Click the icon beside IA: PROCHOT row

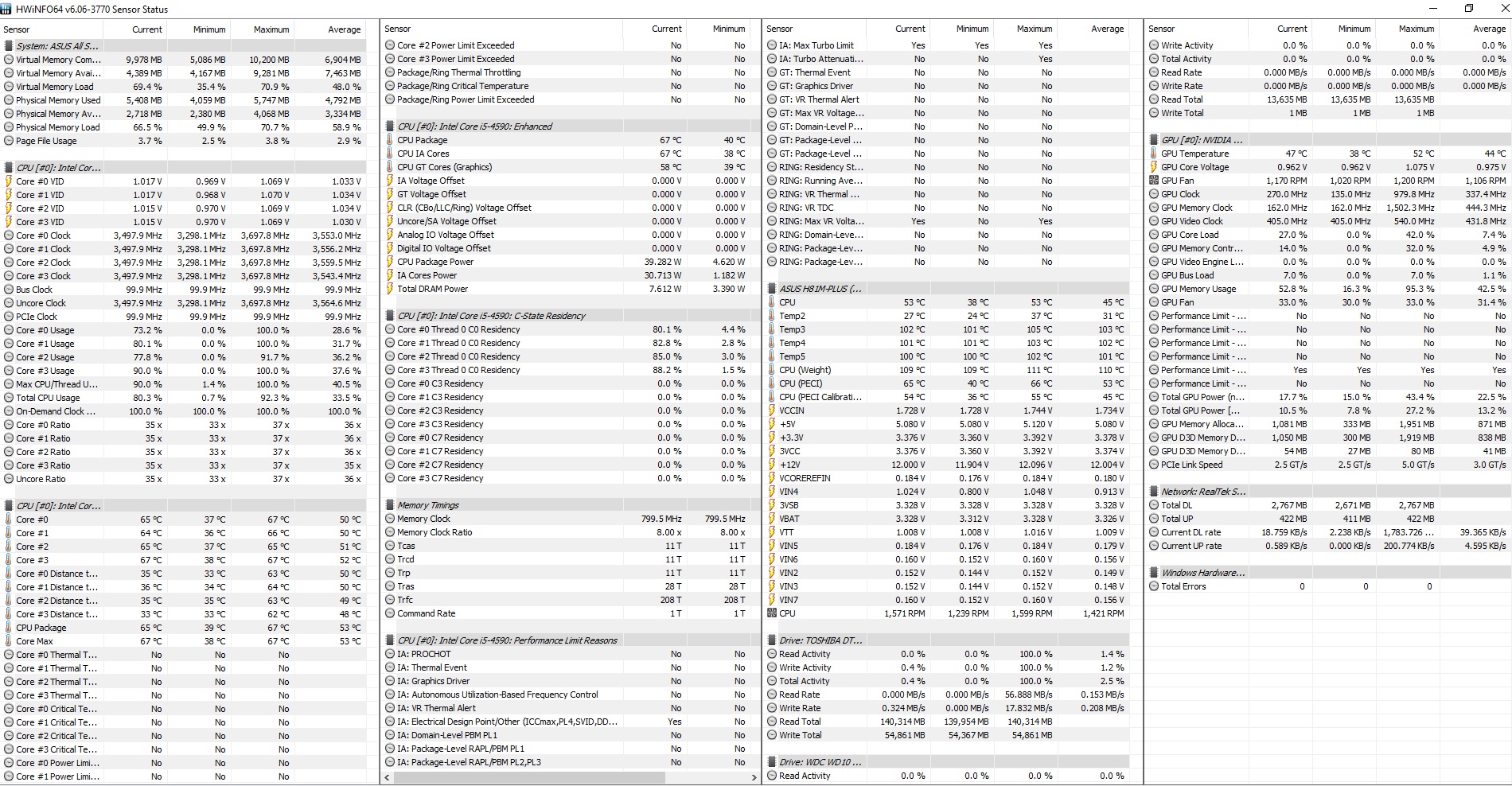(390, 654)
